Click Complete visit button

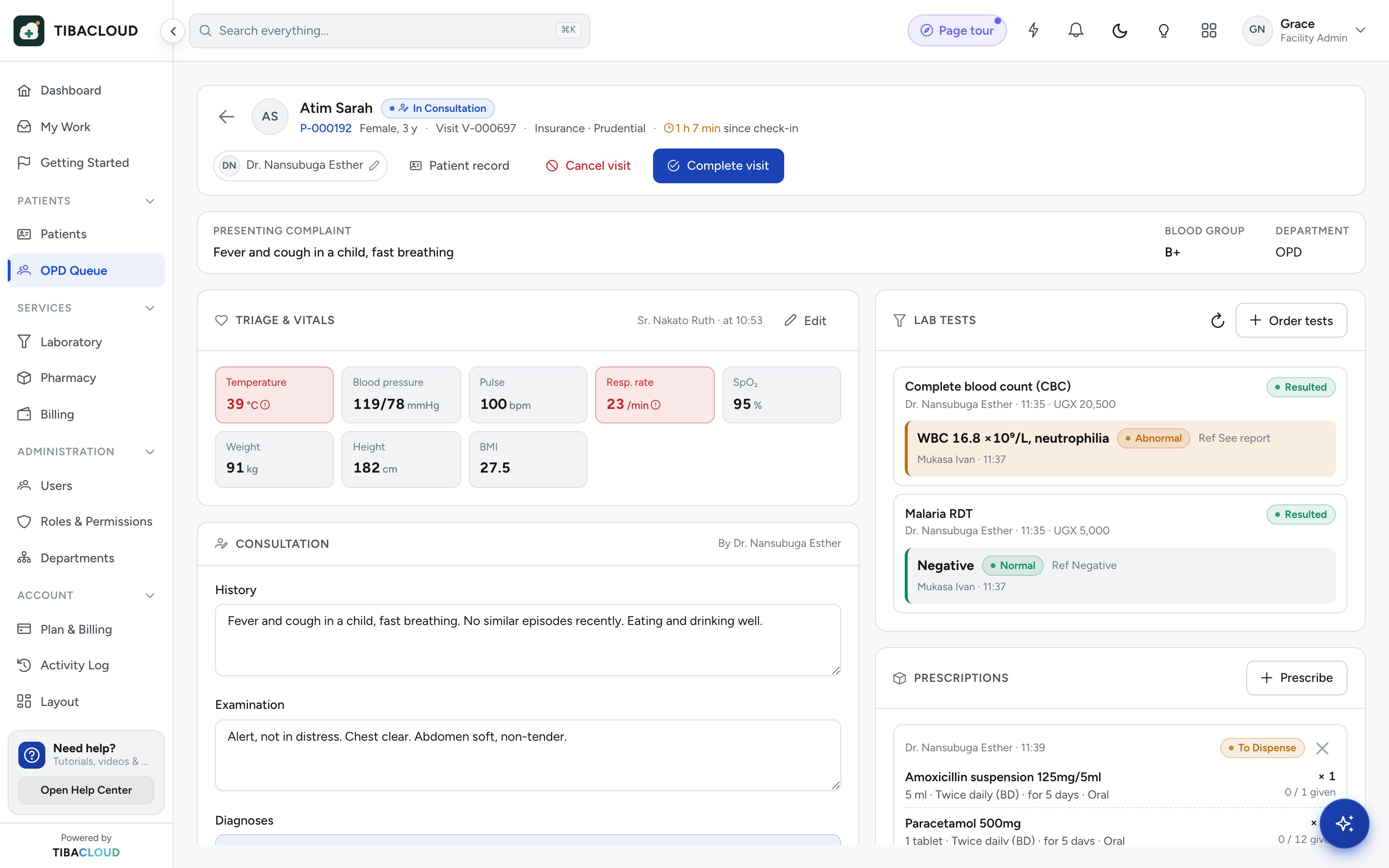[x=718, y=166]
